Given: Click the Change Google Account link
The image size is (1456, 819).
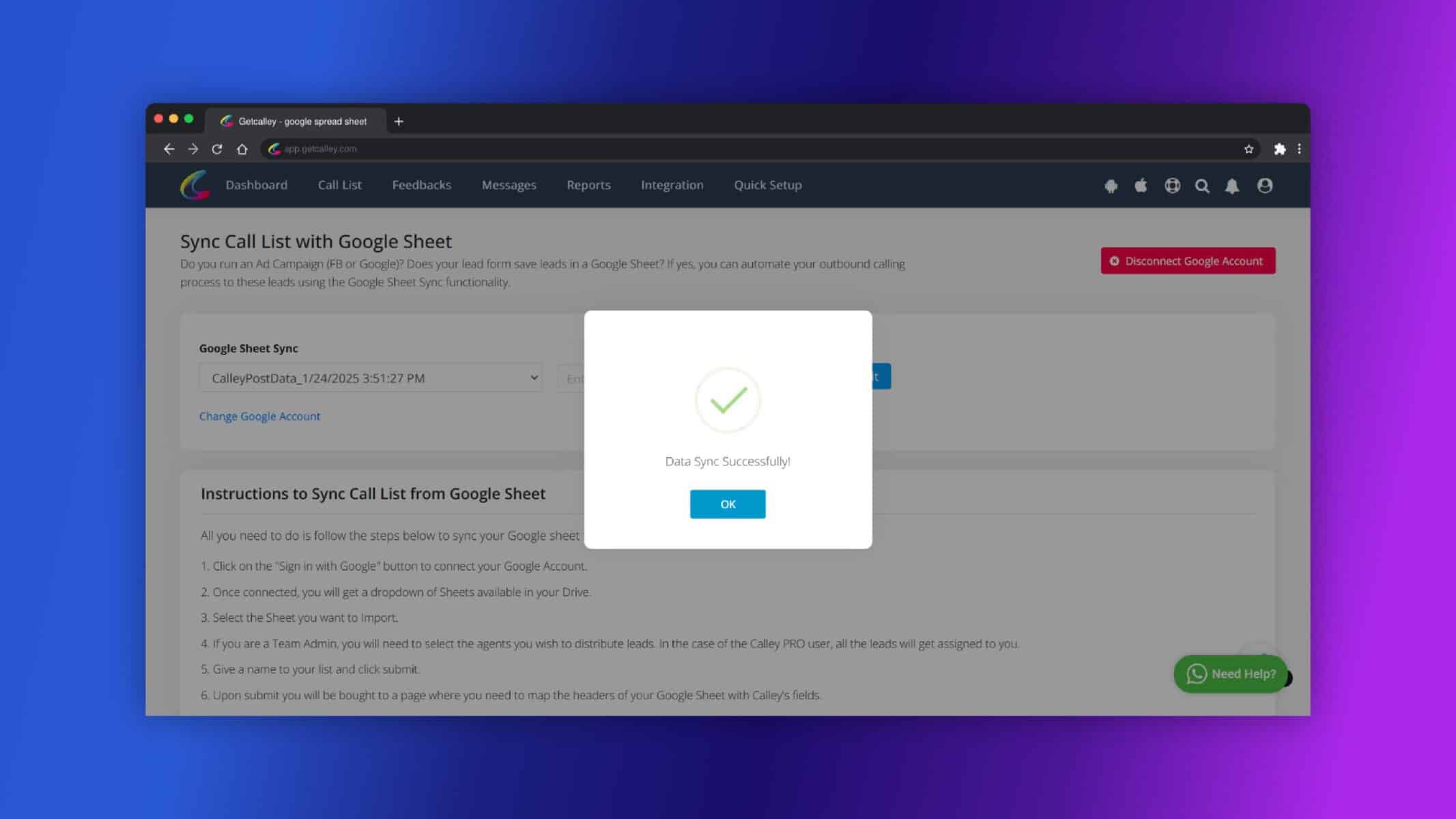Looking at the screenshot, I should [259, 416].
